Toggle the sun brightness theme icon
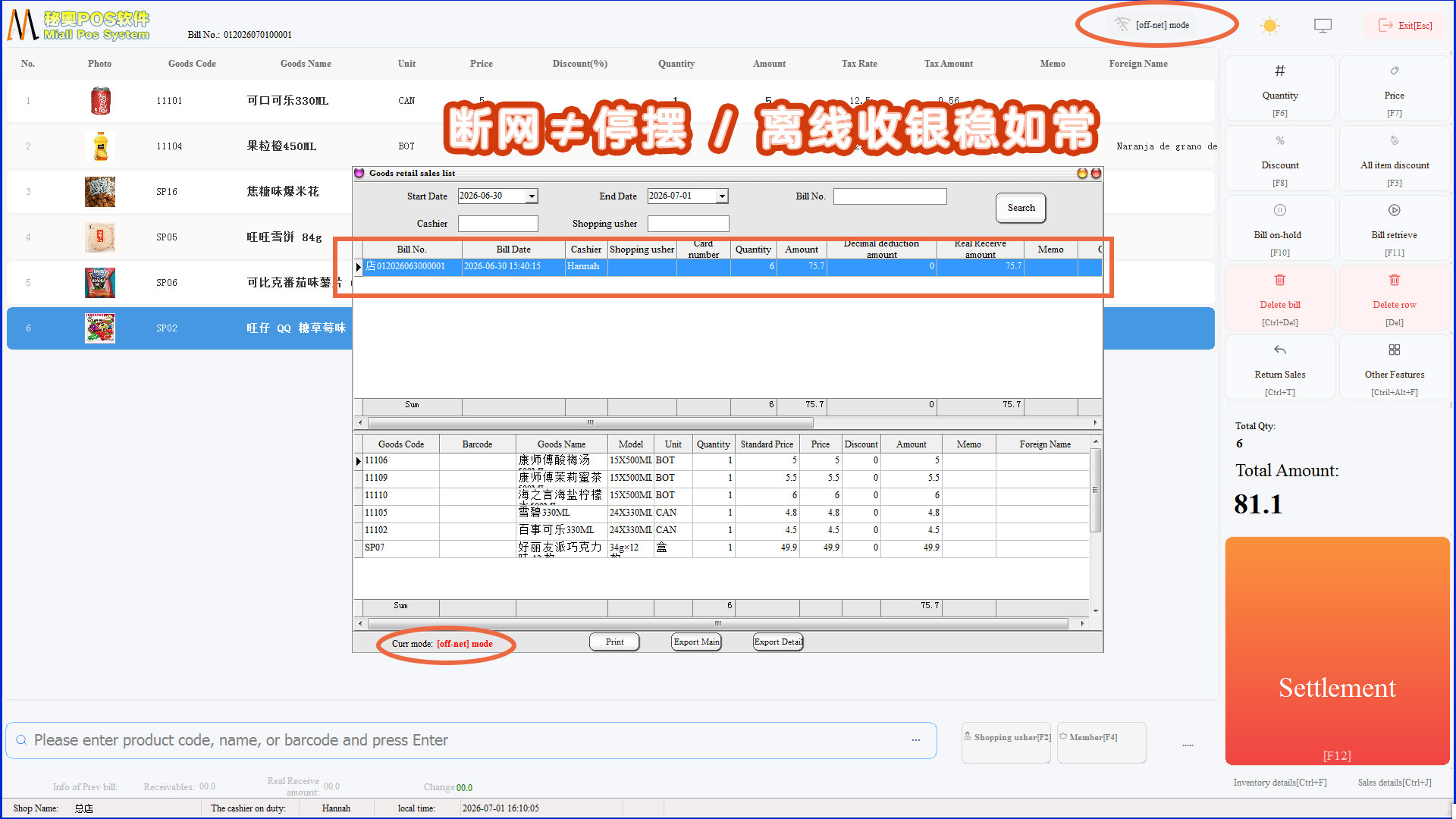 1269,26
